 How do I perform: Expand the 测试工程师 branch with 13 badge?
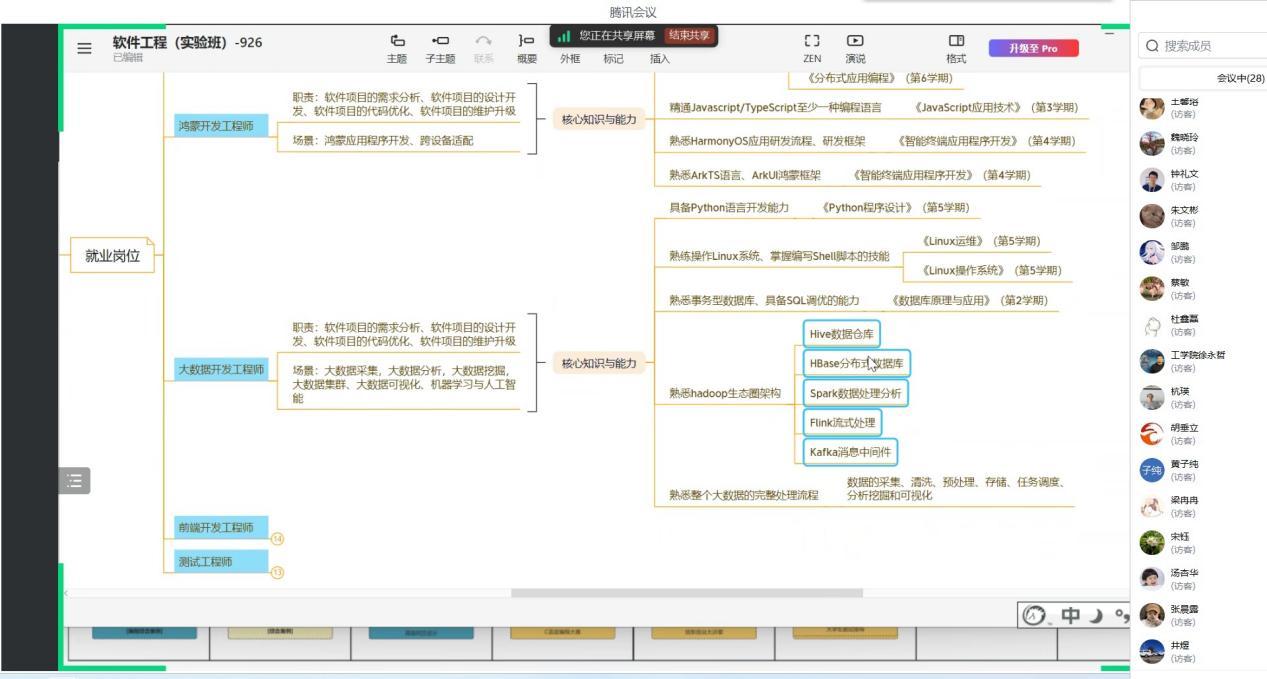point(278,573)
